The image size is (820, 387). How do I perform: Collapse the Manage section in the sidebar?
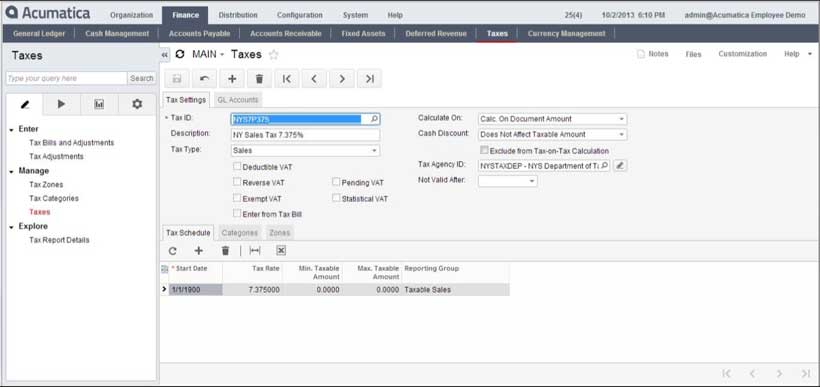click(12, 171)
